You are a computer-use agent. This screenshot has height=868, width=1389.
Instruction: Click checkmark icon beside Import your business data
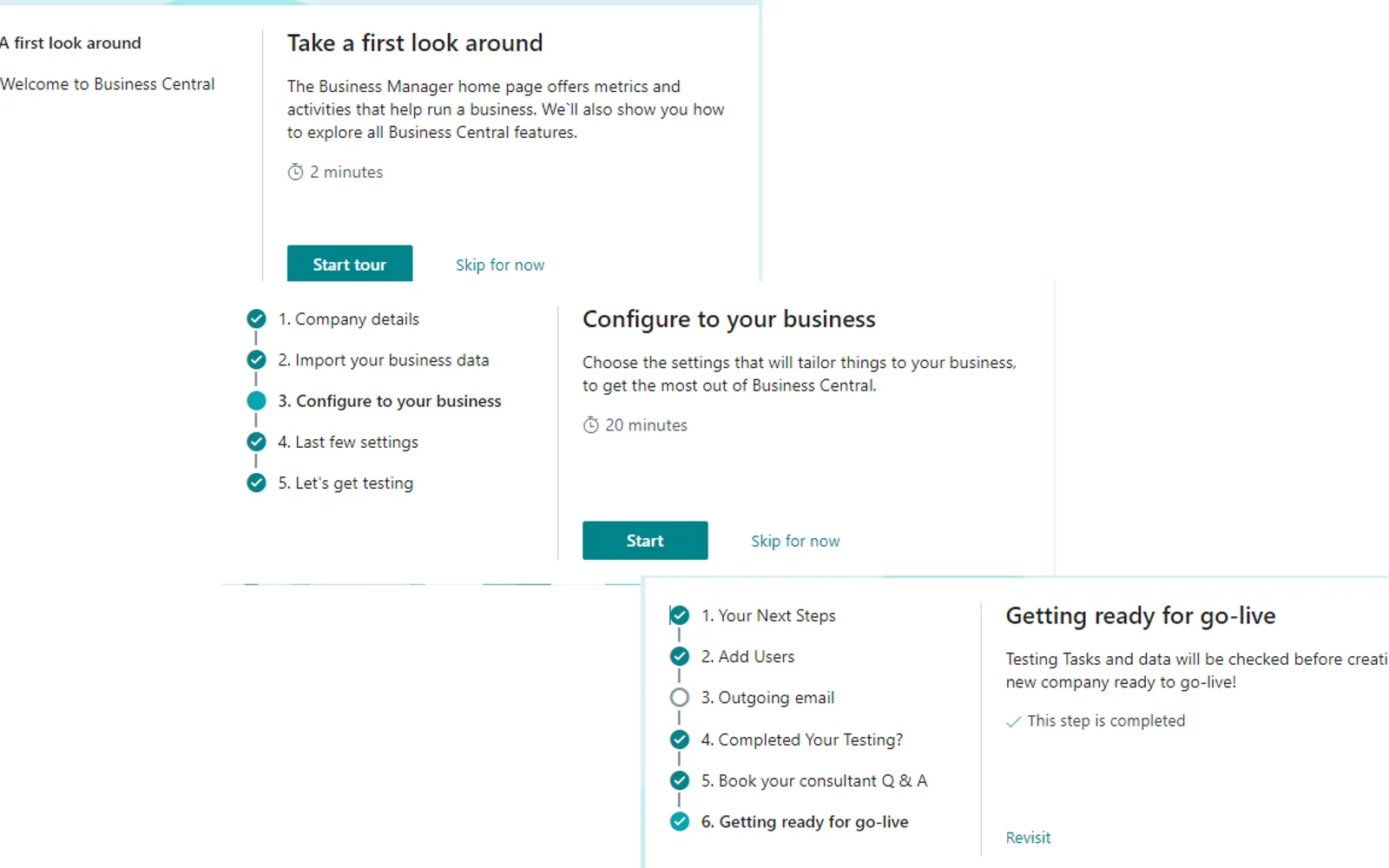pos(256,359)
